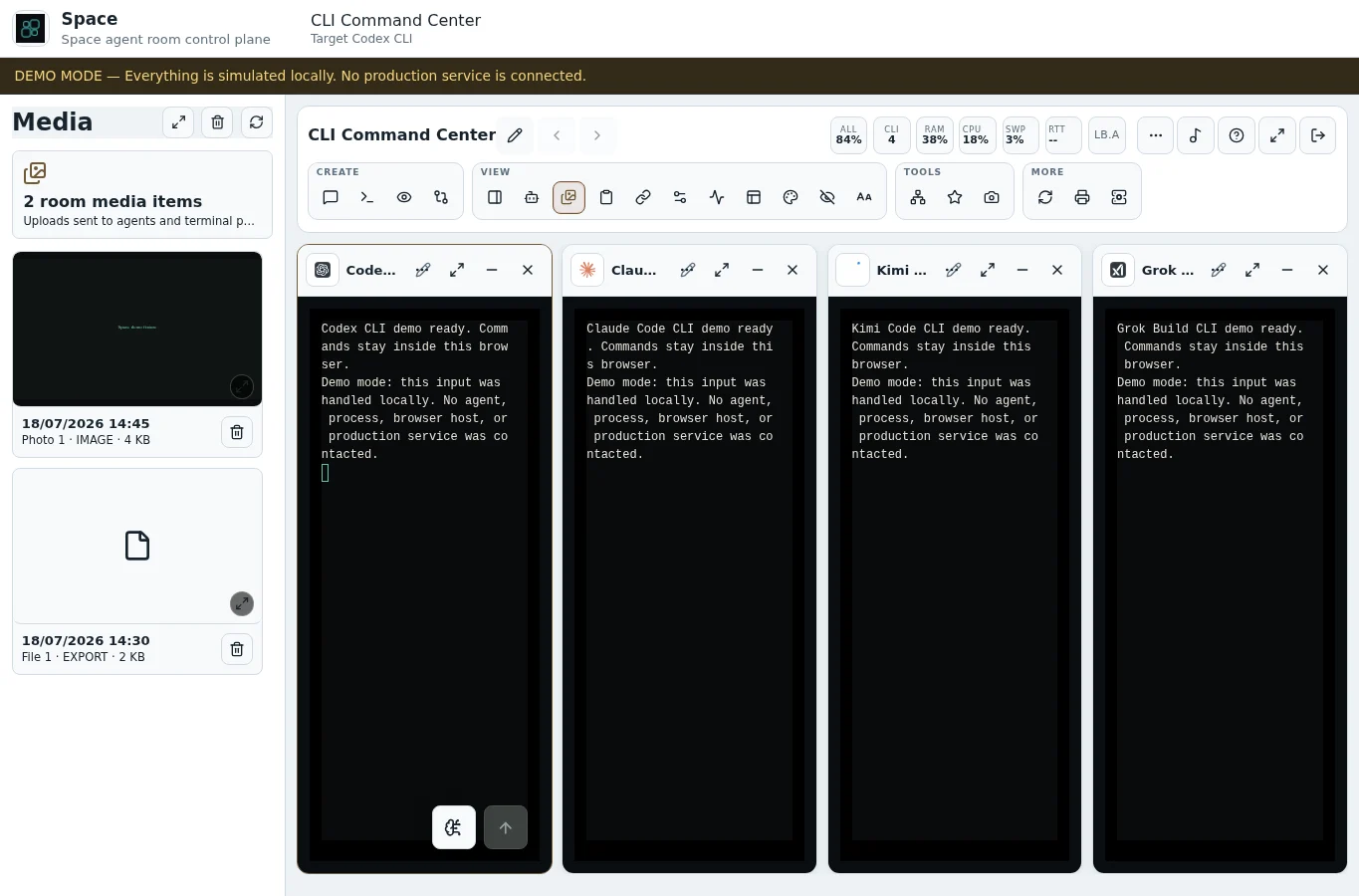Expand the Grok terminal pane
This screenshot has width=1359, height=896.
pyautogui.click(x=1252, y=270)
